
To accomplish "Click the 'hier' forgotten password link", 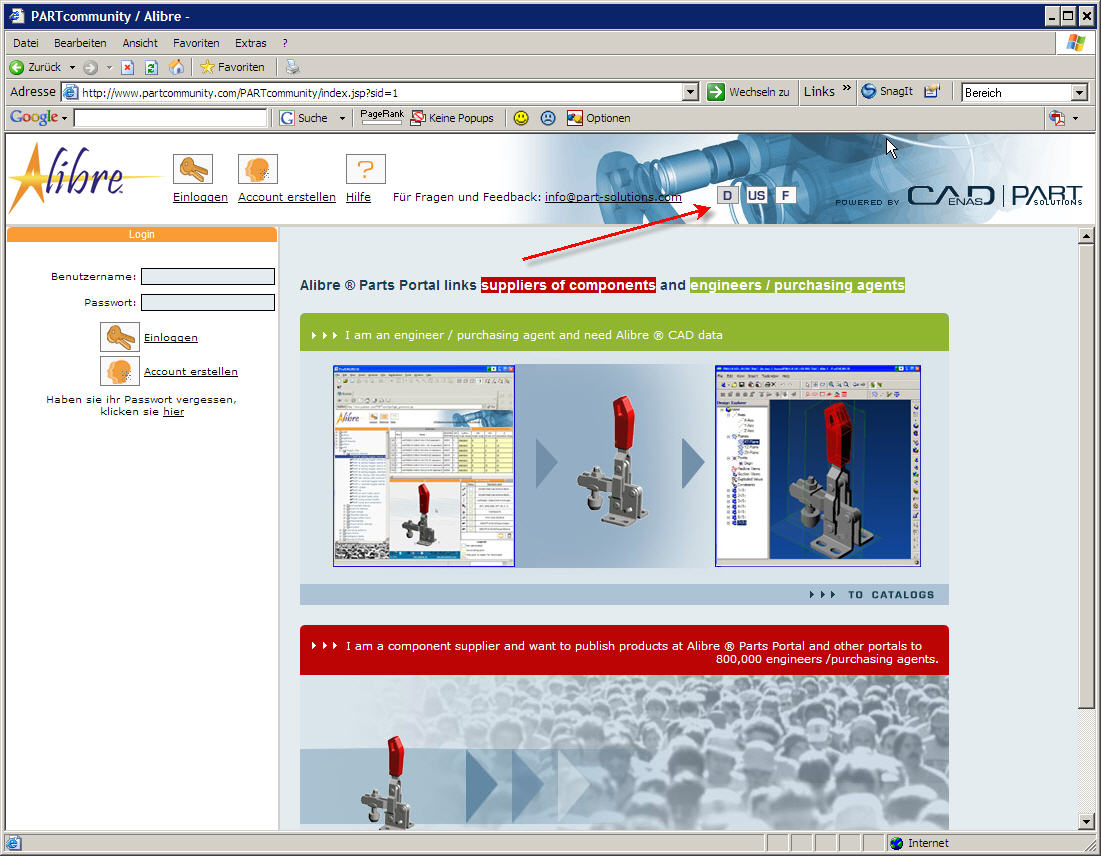I will pos(173,411).
